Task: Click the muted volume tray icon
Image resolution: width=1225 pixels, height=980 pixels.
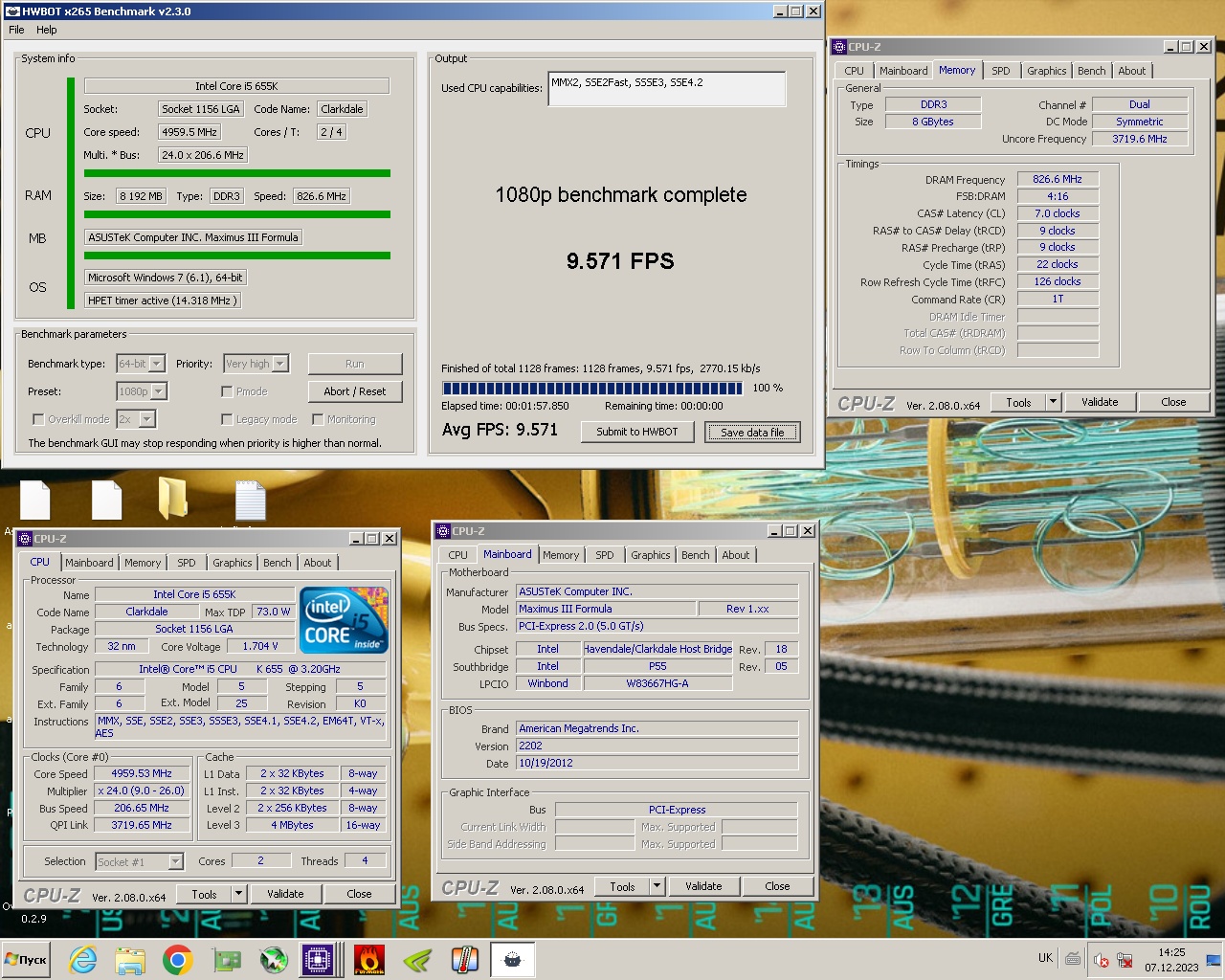Action: tap(1101, 960)
